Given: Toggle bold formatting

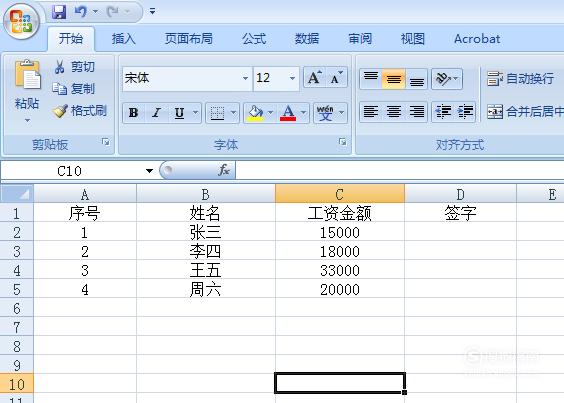Looking at the screenshot, I should coord(133,113).
